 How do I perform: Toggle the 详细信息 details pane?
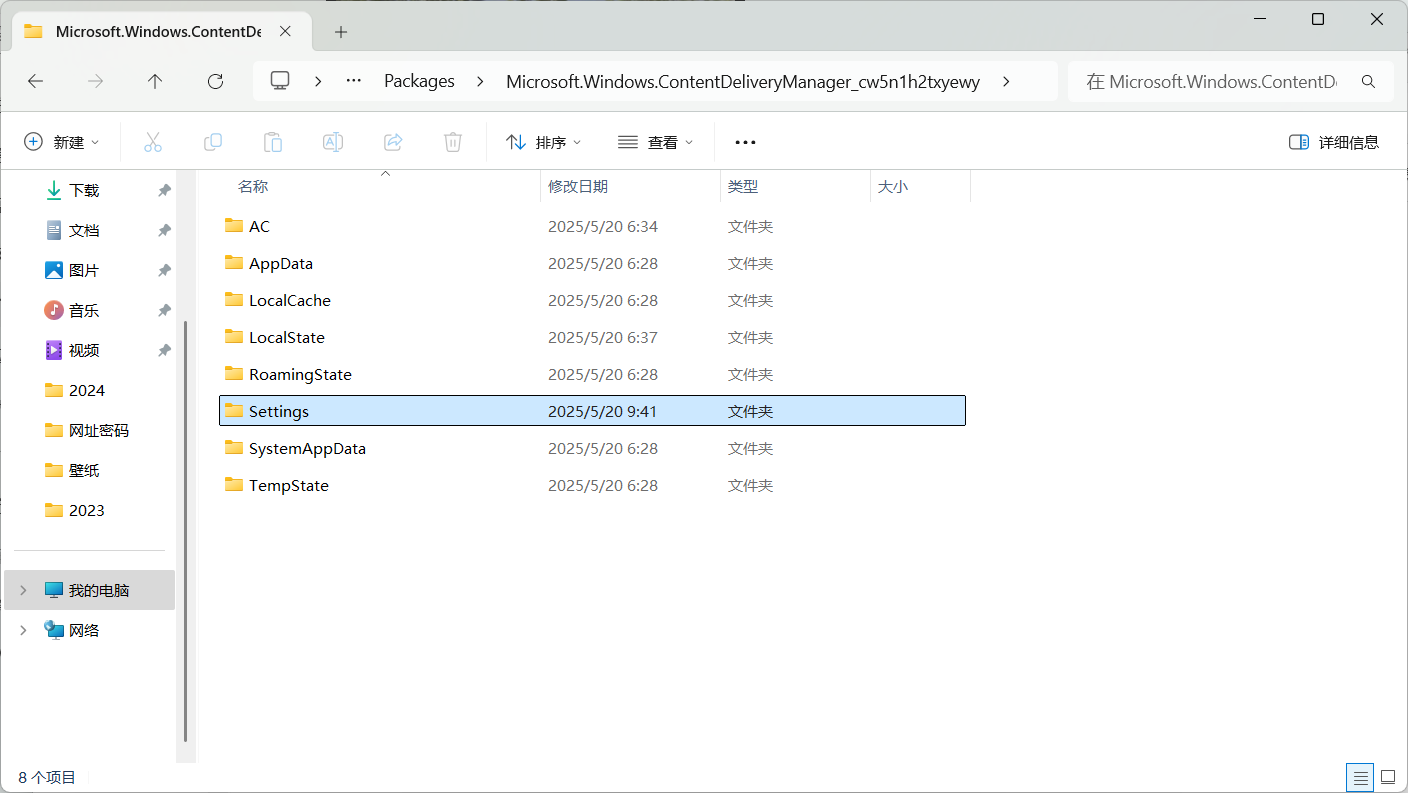click(1334, 142)
